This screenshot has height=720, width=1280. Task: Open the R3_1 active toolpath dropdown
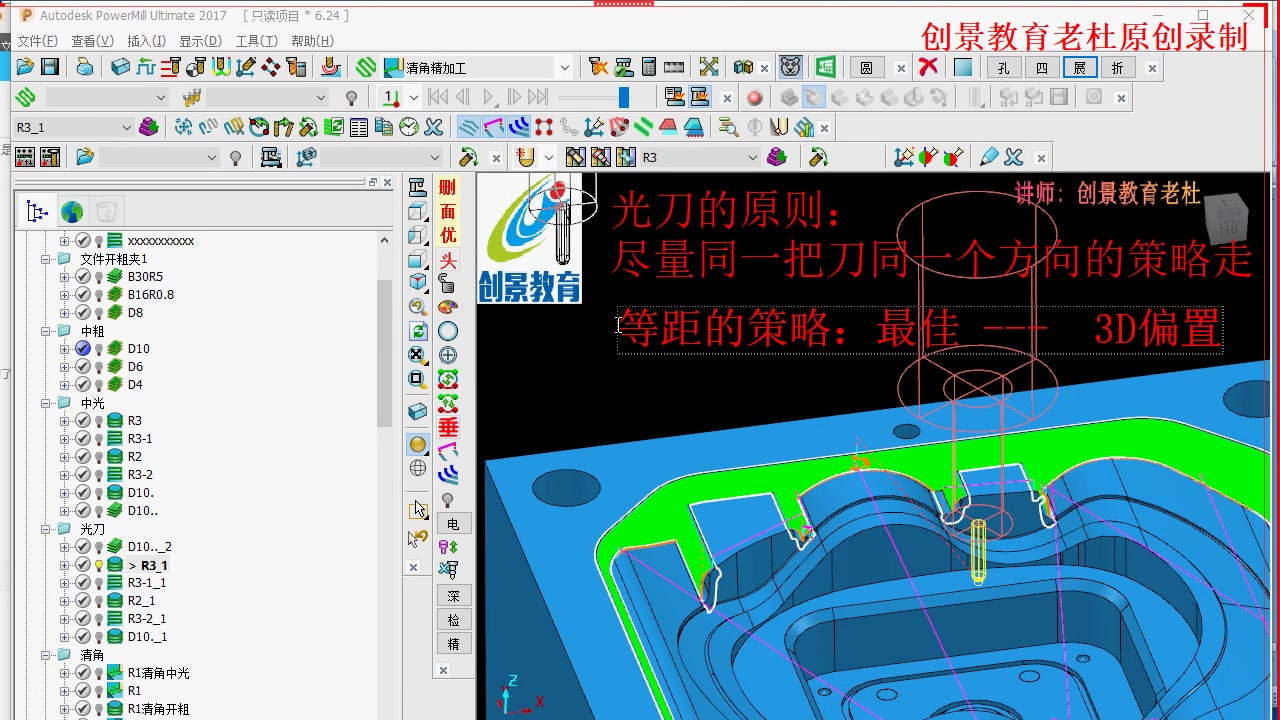click(x=127, y=127)
